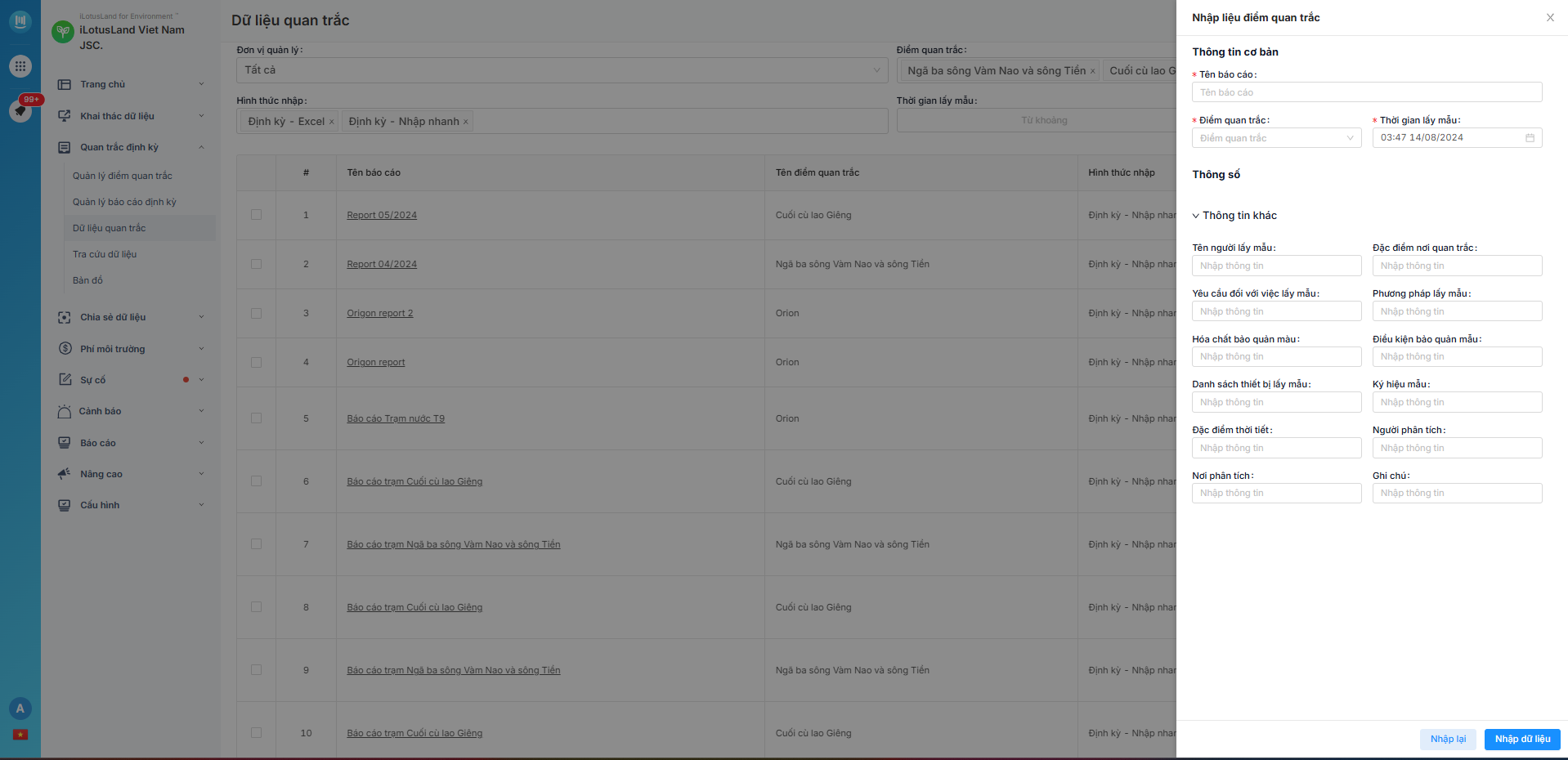Open Tra cứu dữ liệu submenu
This screenshot has height=760, width=1568.
(105, 254)
